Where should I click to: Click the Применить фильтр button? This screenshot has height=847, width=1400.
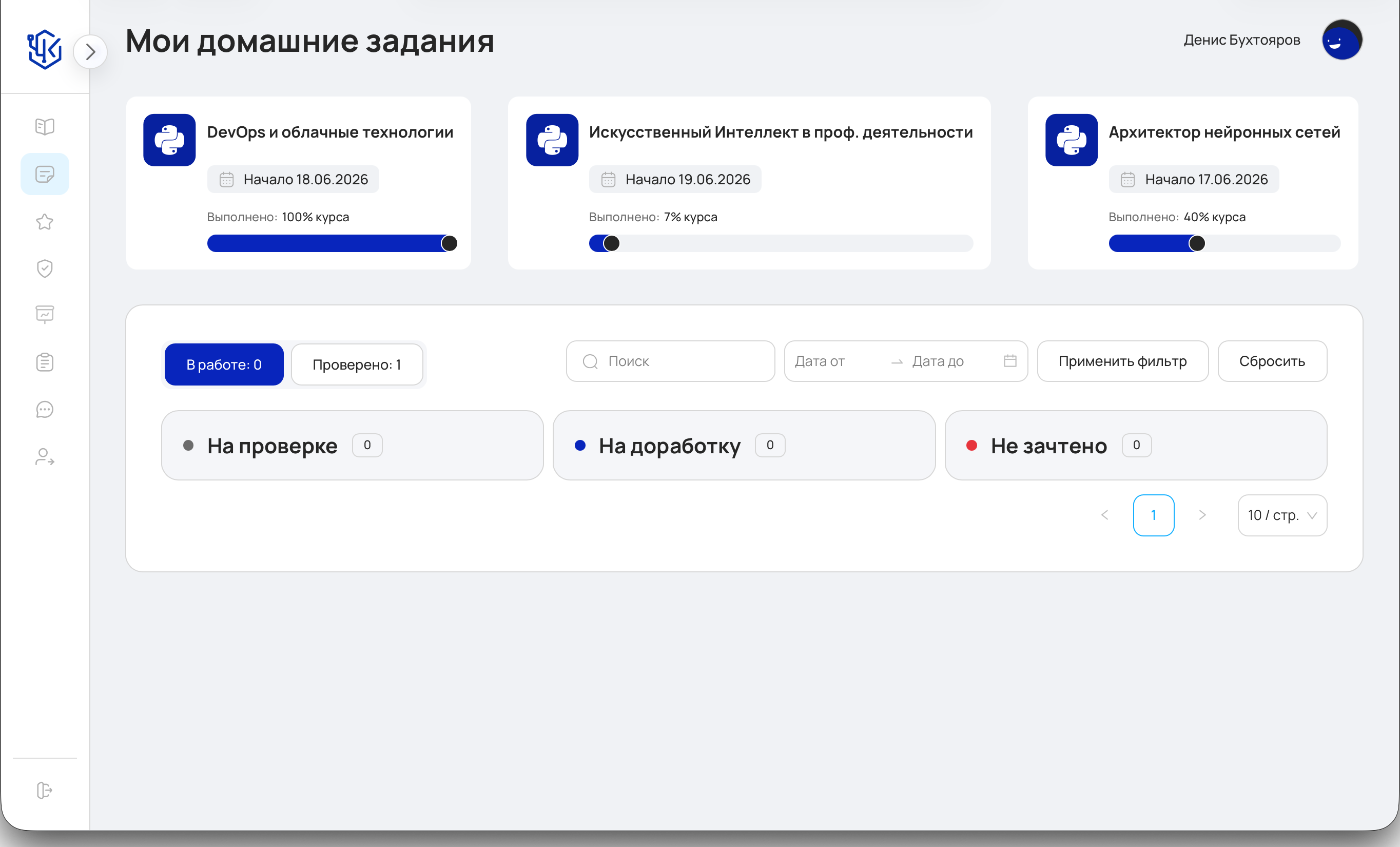(1122, 361)
